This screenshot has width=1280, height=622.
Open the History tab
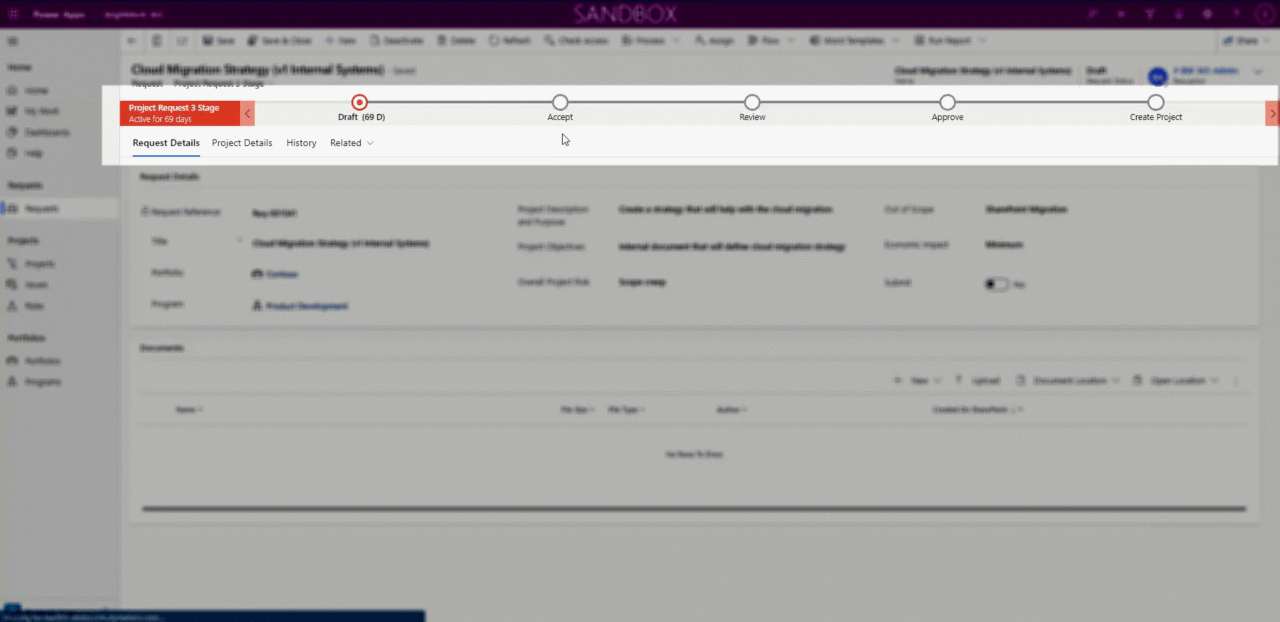click(301, 142)
